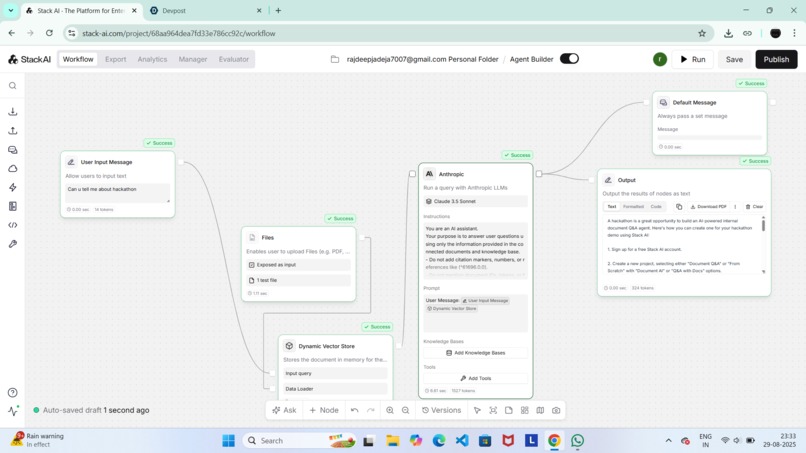Screen dimensions: 806x453
Task: Open the wrench tools sidebar icon
Action: tap(13, 244)
